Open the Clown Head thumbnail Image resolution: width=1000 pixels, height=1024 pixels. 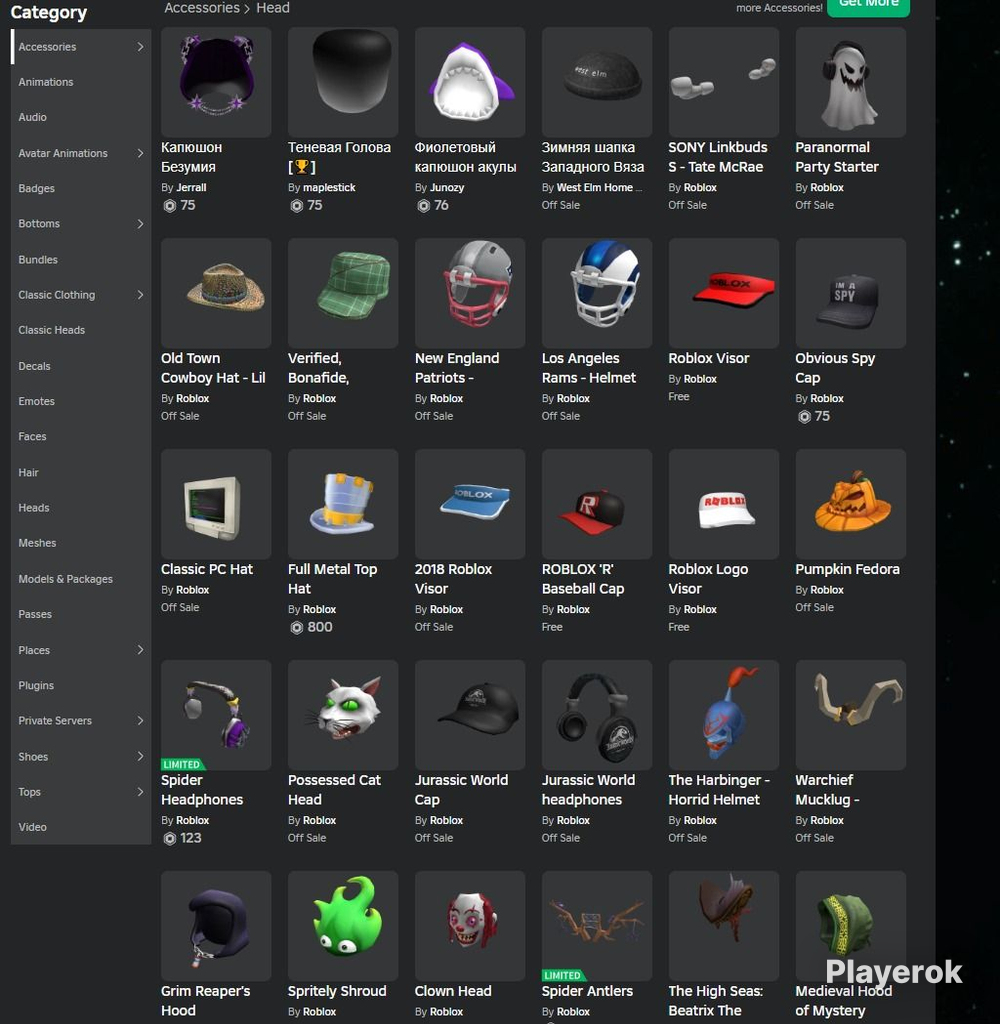click(x=470, y=926)
